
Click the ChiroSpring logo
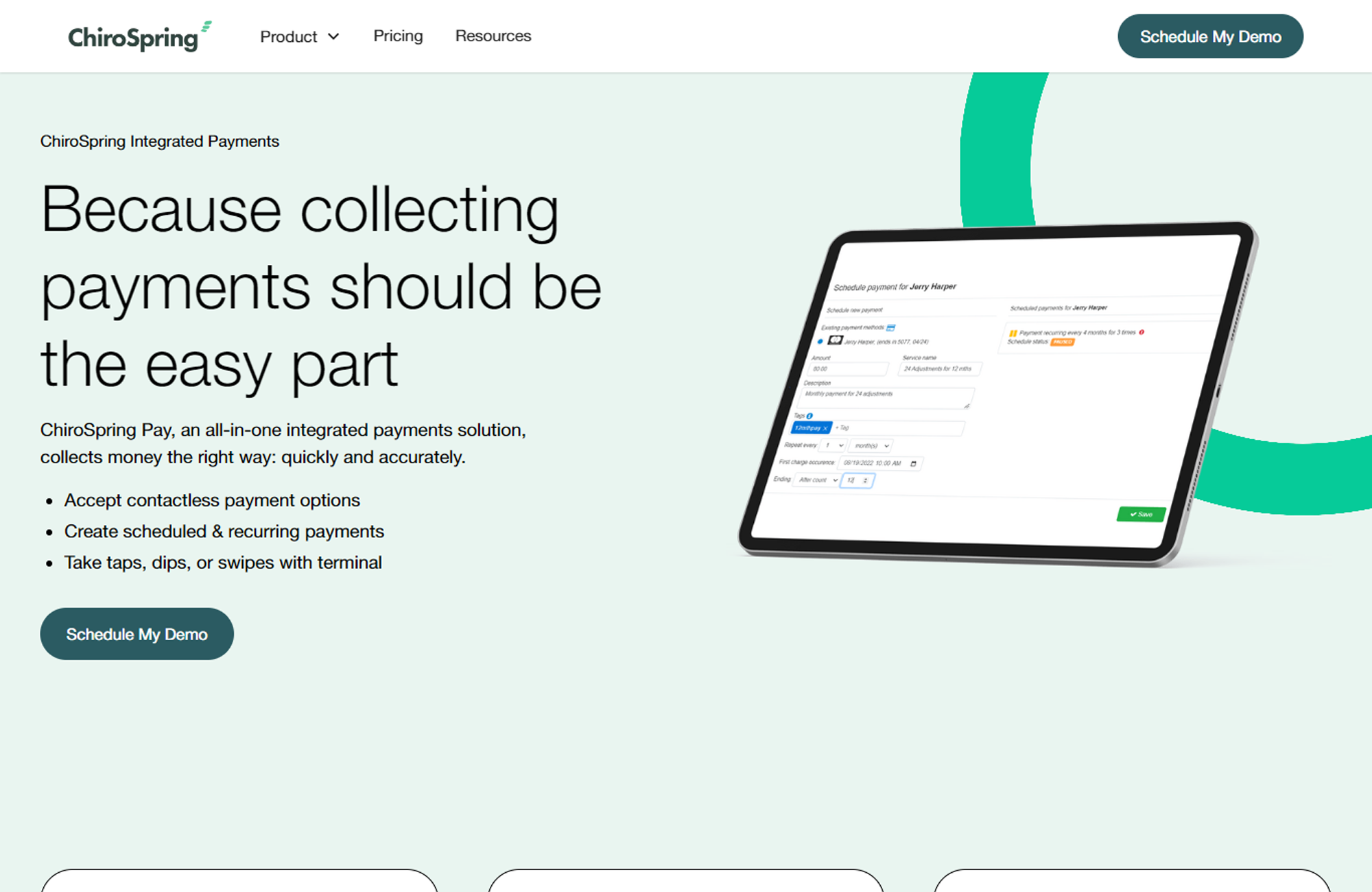click(x=140, y=36)
